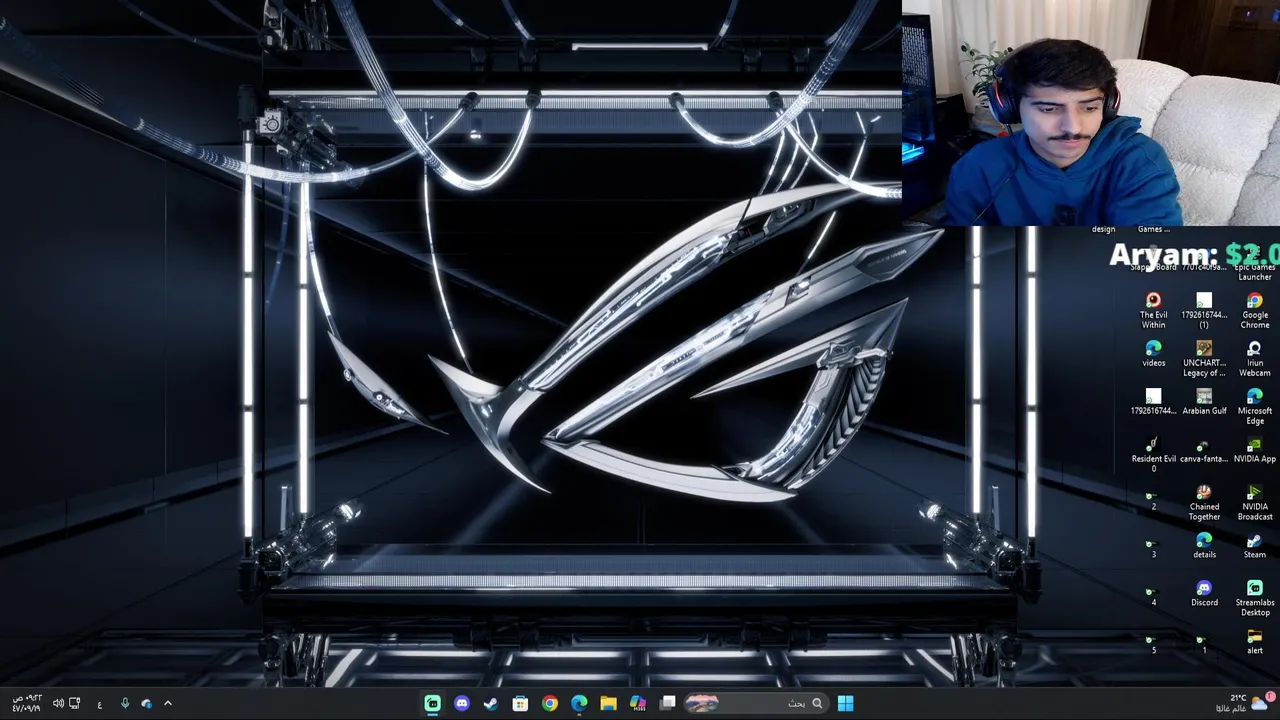
Task: Select the details desktop shortcut
Action: point(1204,546)
